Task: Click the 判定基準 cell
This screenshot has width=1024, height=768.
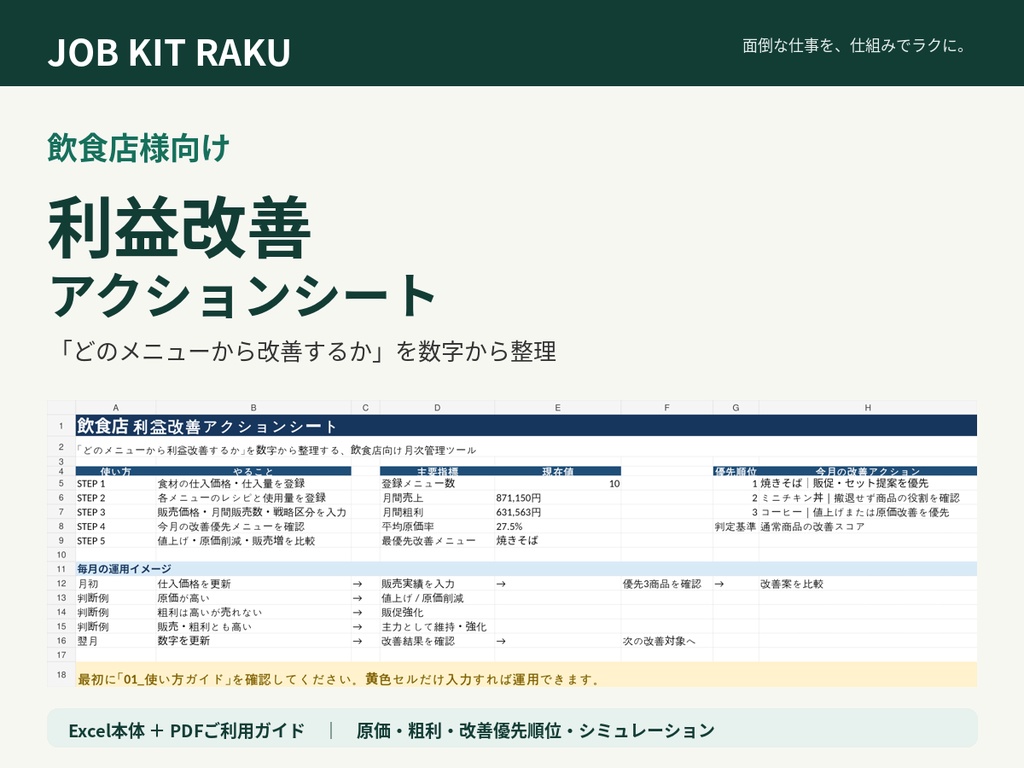Action: (x=735, y=526)
